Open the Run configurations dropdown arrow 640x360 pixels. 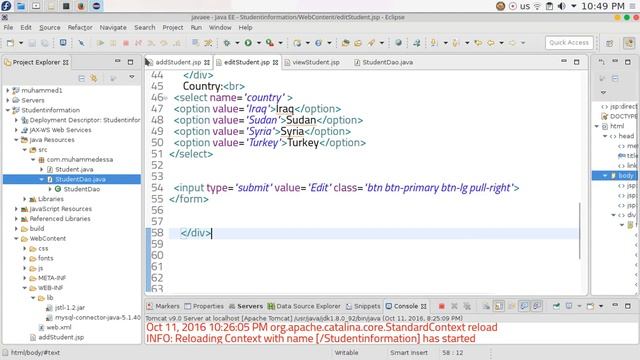pyautogui.click(x=258, y=43)
